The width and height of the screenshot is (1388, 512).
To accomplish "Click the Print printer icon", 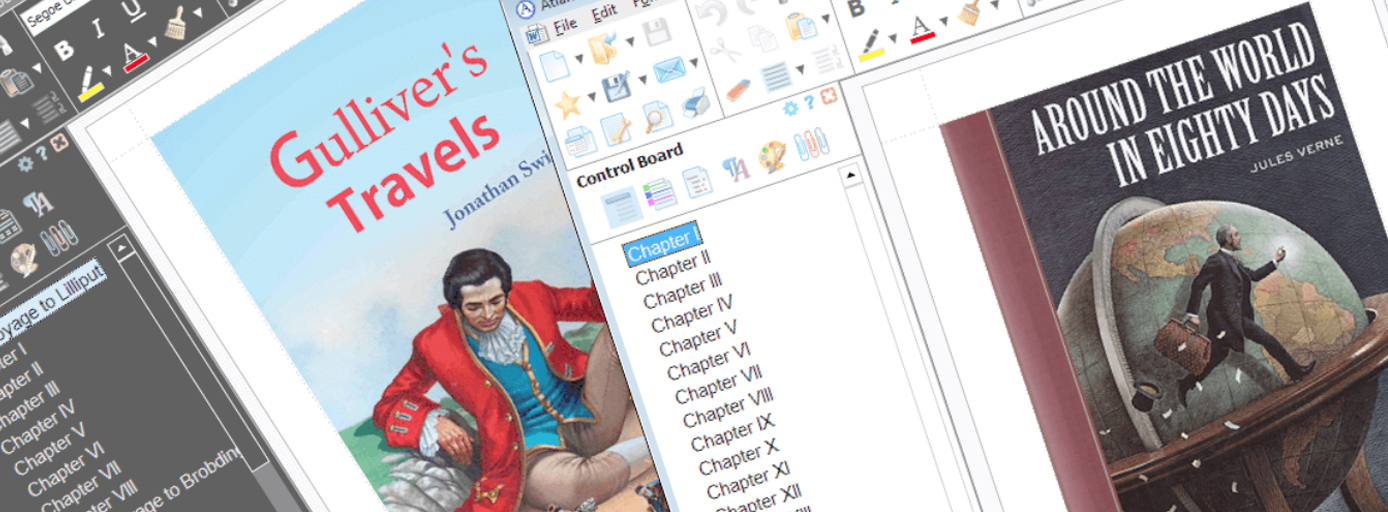I will coord(696,103).
